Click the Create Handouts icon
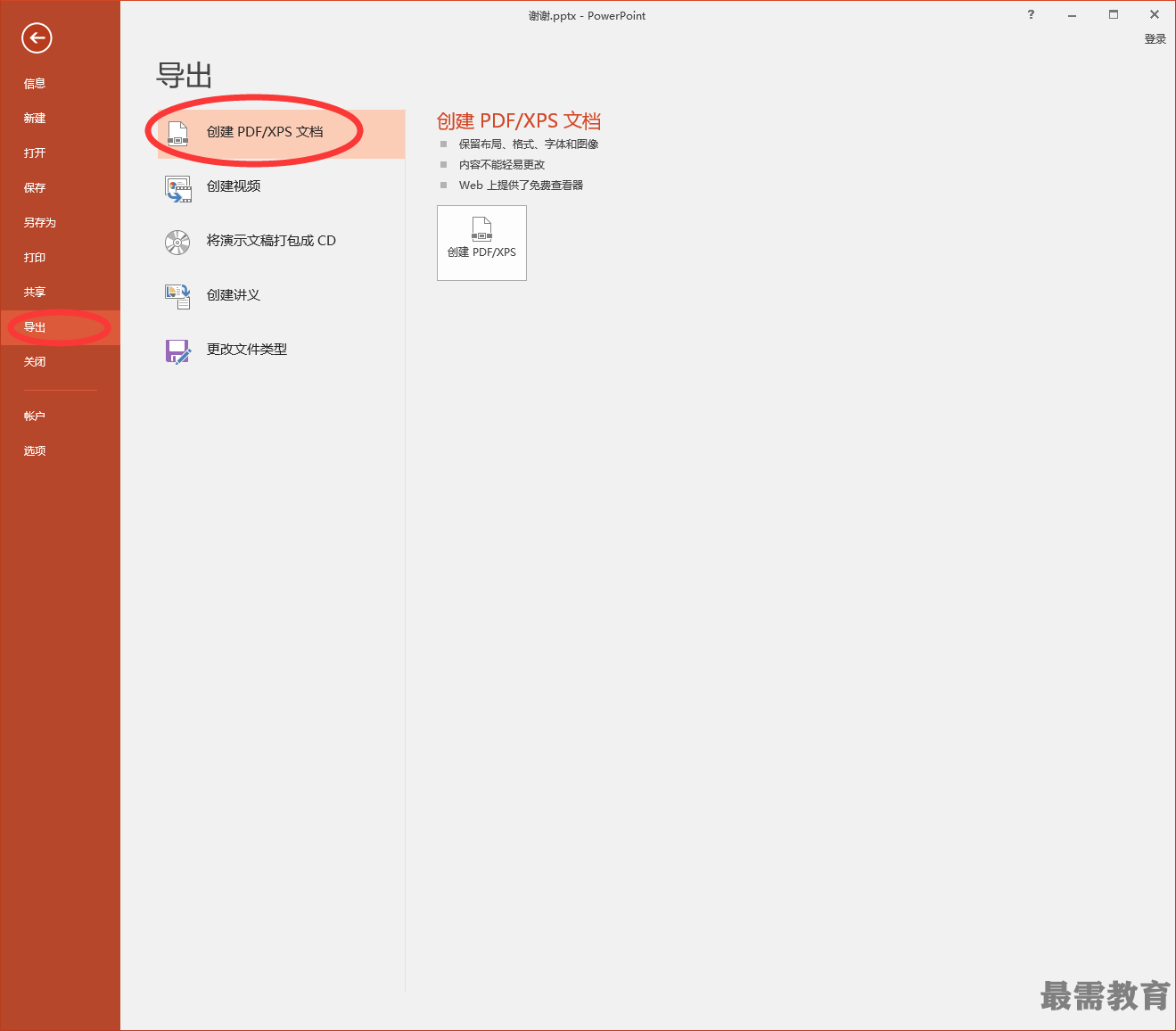1176x1031 pixels. tap(178, 296)
